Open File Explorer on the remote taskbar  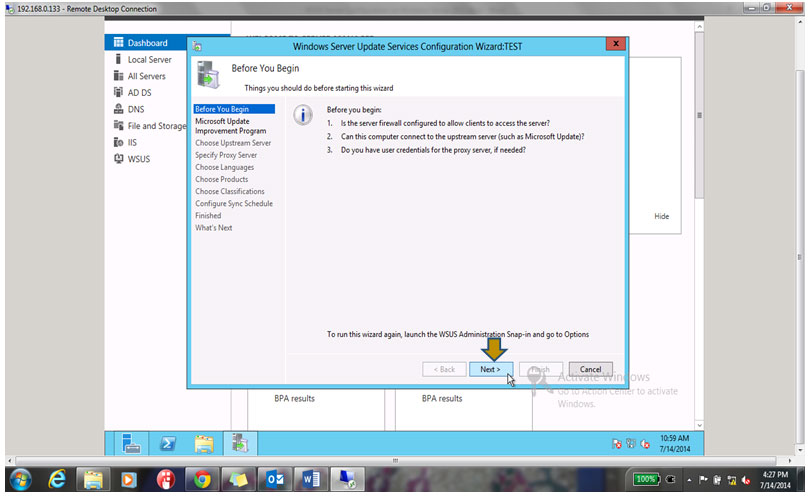pos(204,444)
